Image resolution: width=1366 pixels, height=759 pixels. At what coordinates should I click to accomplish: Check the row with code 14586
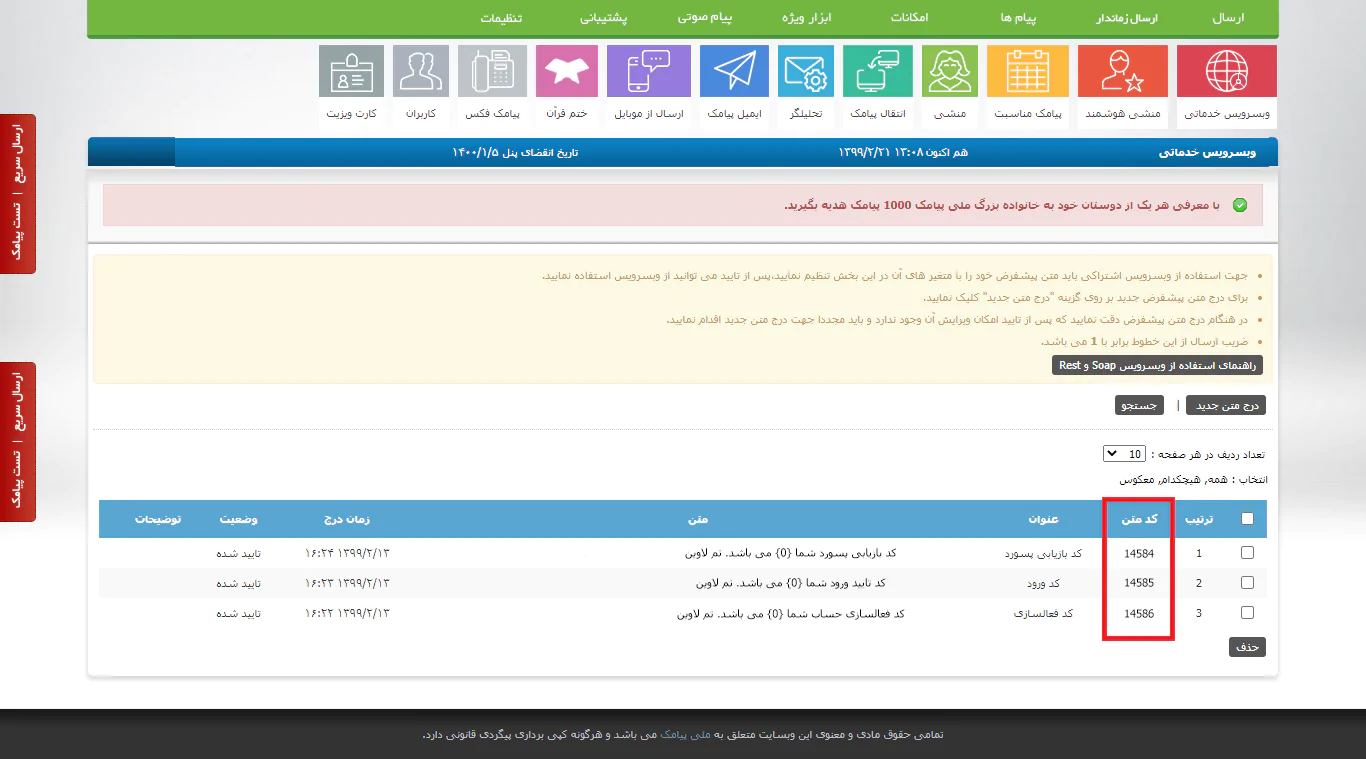[x=1247, y=613]
